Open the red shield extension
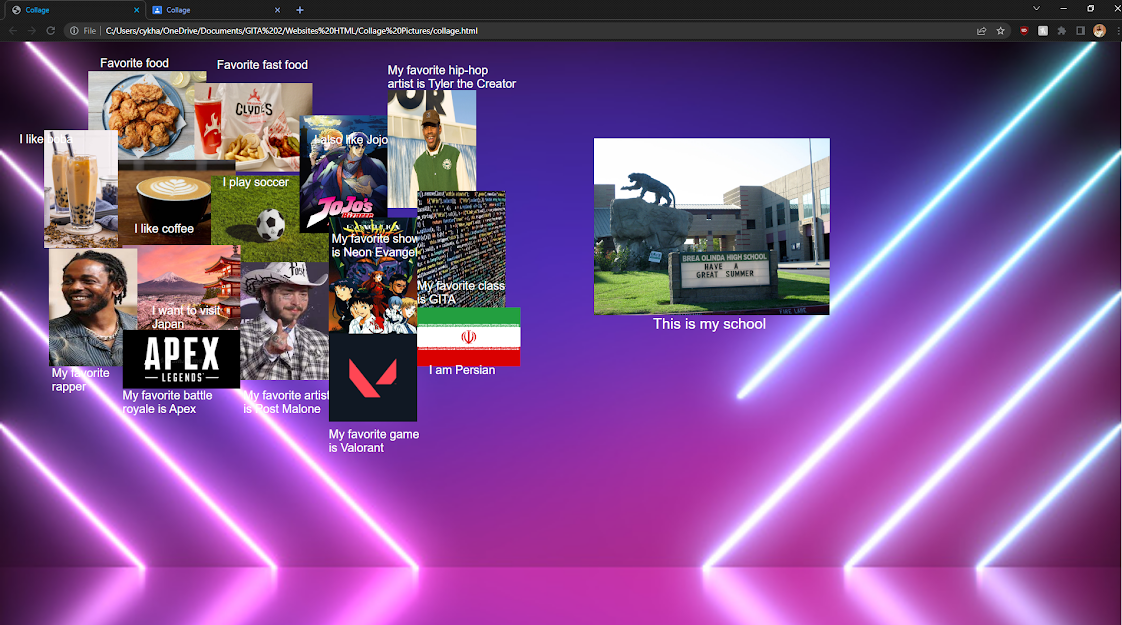 [1024, 31]
